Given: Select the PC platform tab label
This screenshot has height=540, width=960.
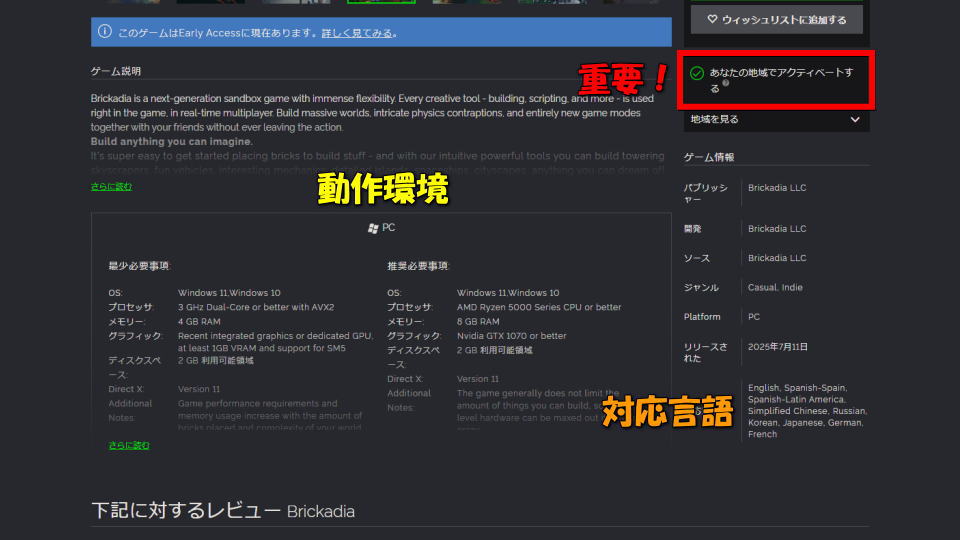Looking at the screenshot, I should pyautogui.click(x=389, y=228).
